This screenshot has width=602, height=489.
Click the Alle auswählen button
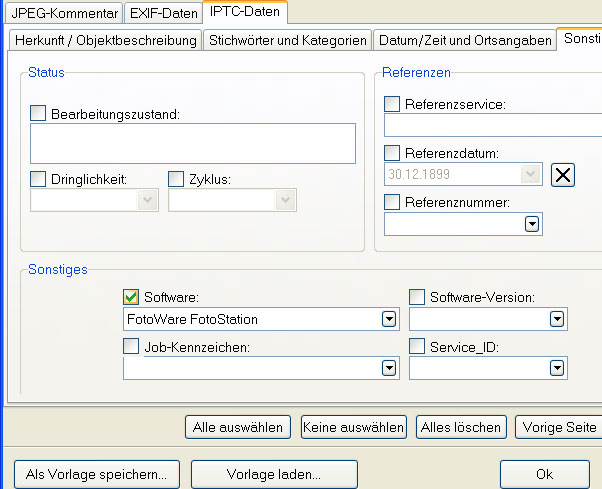click(x=239, y=427)
